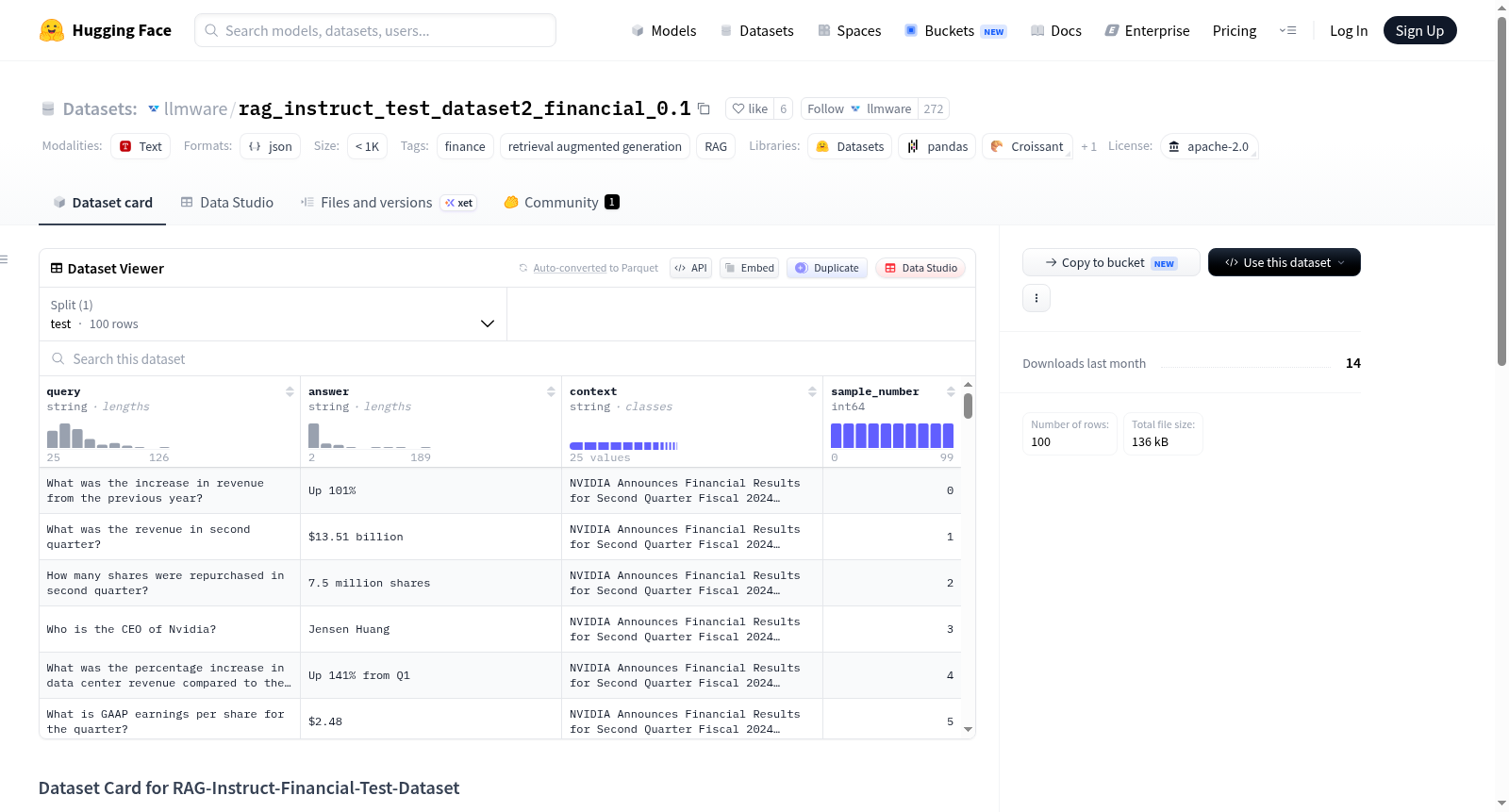1509x812 pixels.
Task: Open the Files and versions tab
Action: click(389, 202)
